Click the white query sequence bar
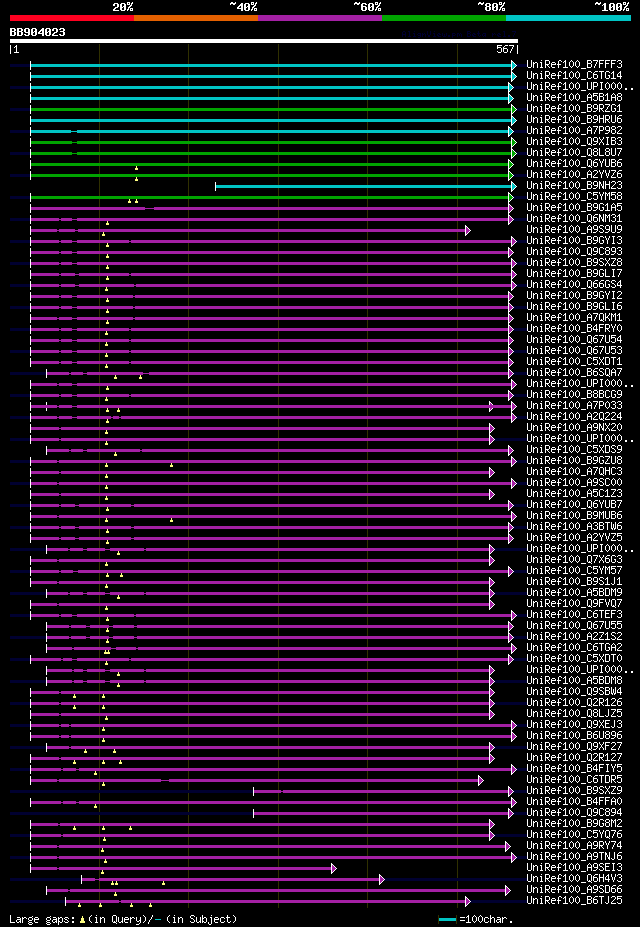Image resolution: width=640 pixels, height=927 pixels. click(264, 41)
